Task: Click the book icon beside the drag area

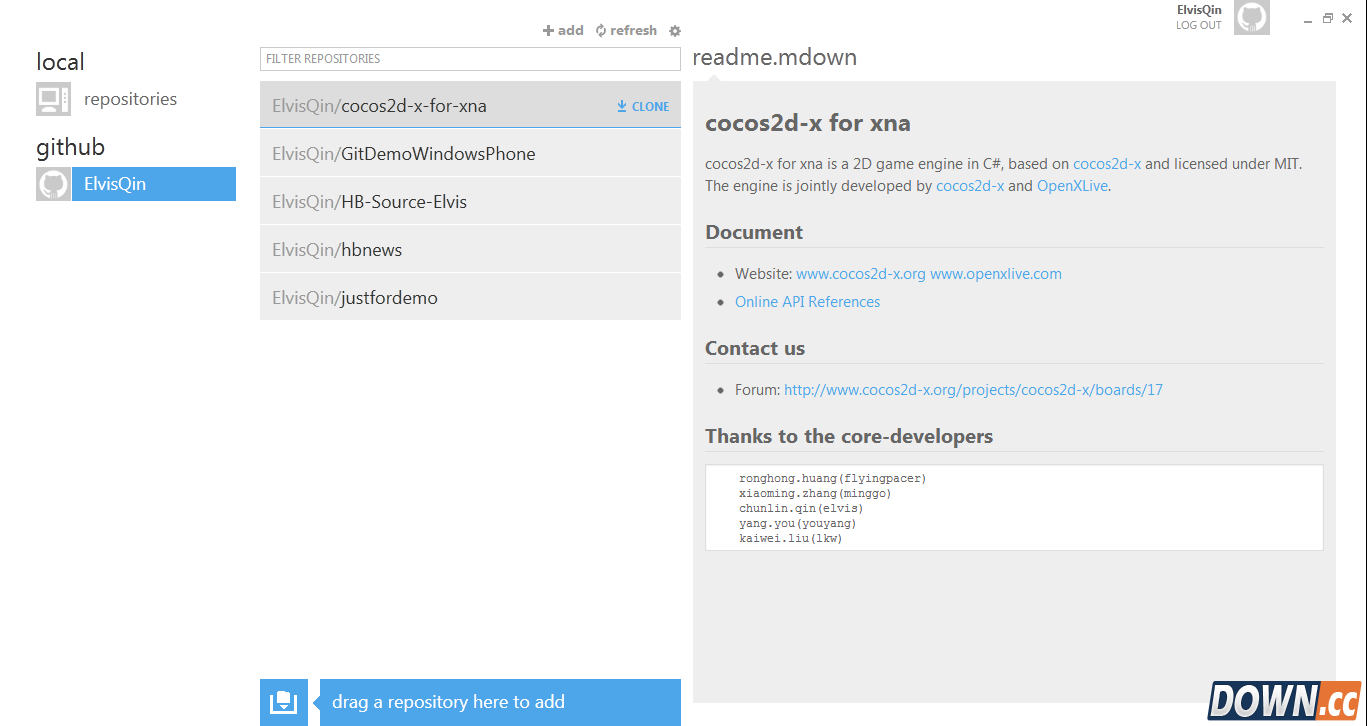Action: pyautogui.click(x=283, y=702)
